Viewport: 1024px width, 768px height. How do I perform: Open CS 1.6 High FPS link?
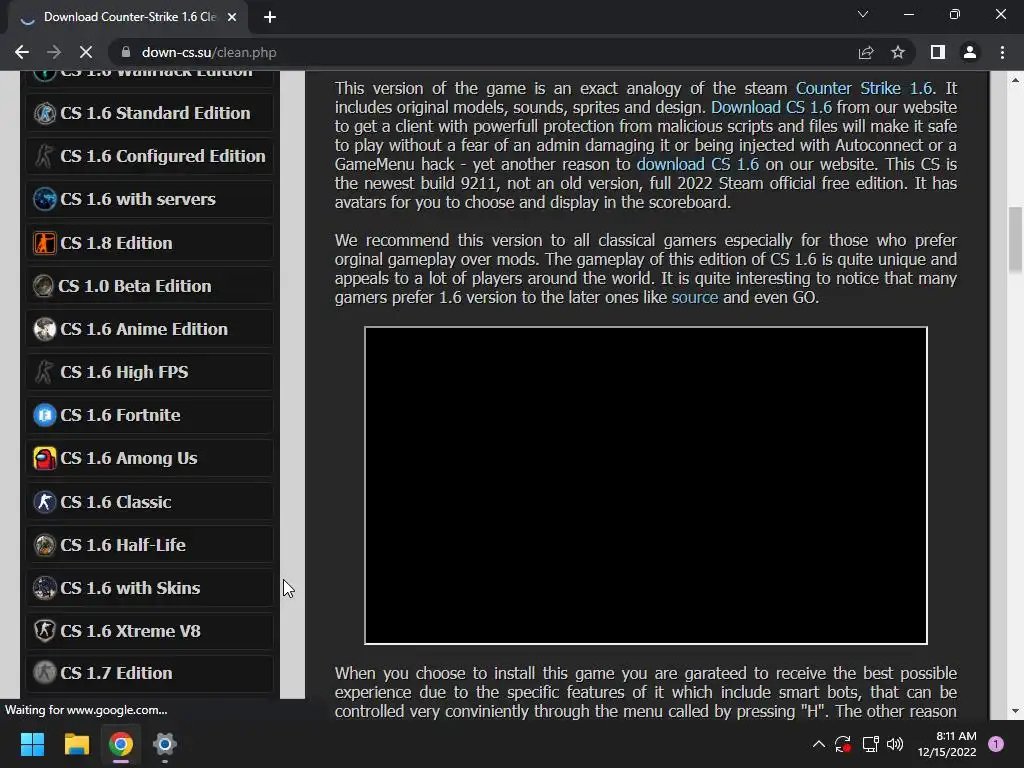click(150, 372)
